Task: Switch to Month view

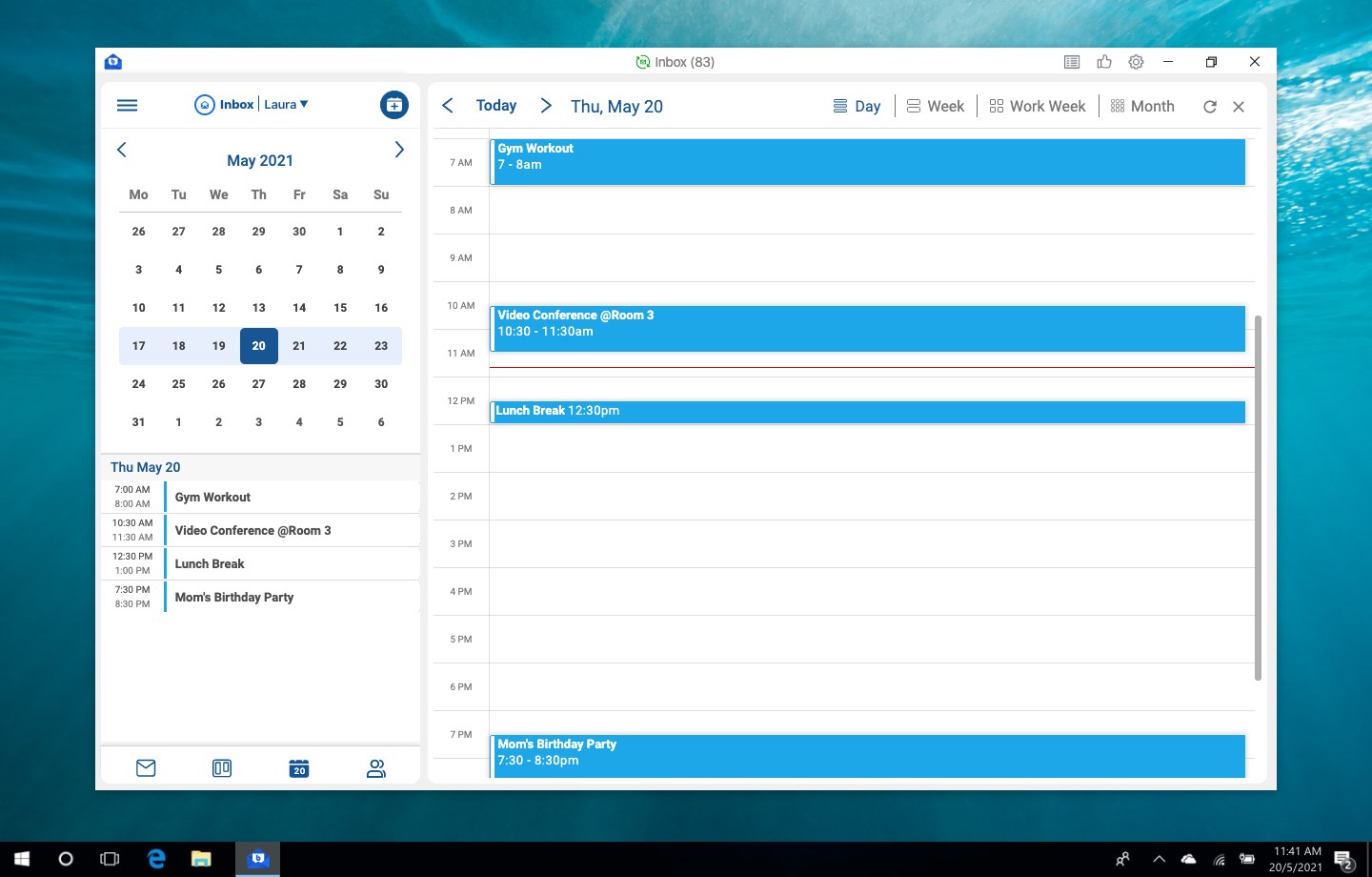Action: (x=1142, y=106)
